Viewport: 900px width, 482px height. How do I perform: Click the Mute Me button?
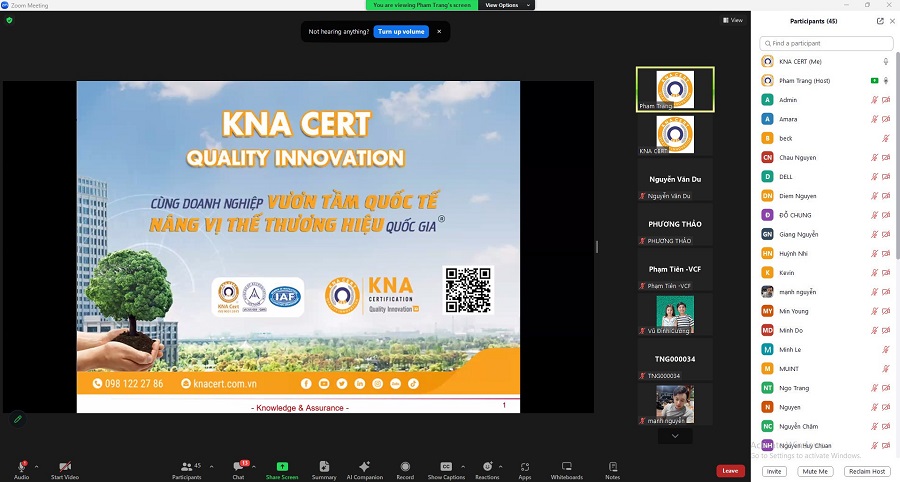[815, 472]
